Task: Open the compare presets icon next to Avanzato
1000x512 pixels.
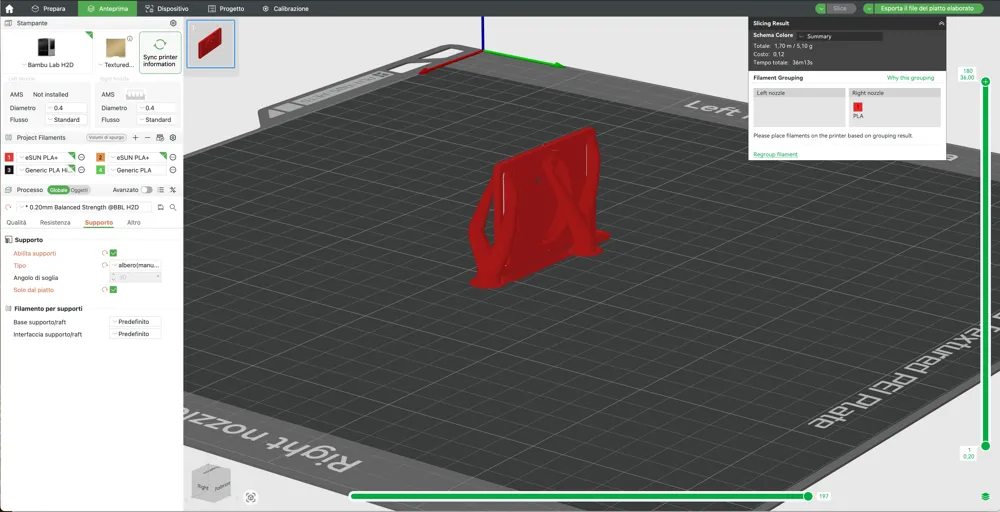Action: pos(161,190)
